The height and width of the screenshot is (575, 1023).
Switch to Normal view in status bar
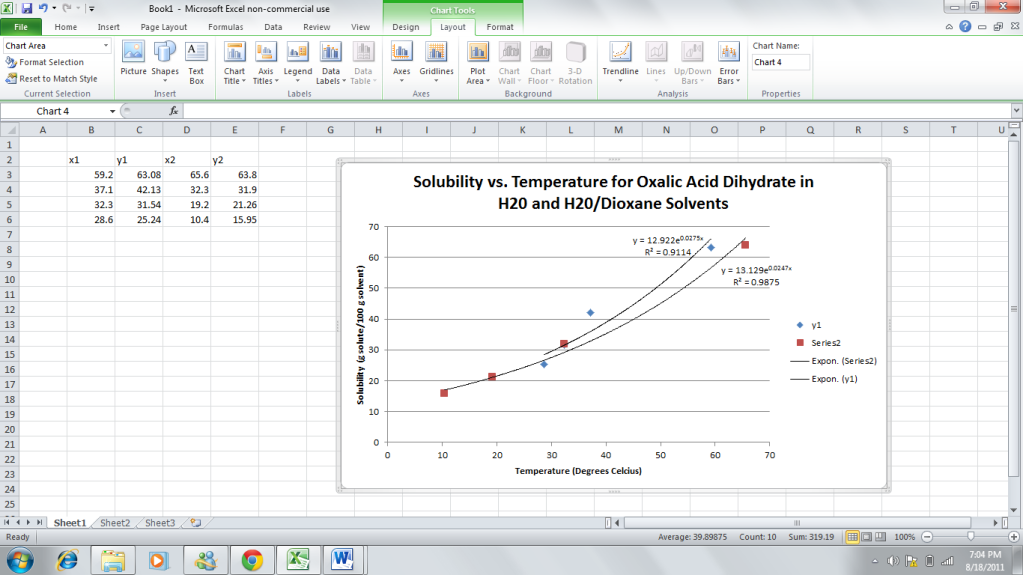[x=853, y=537]
